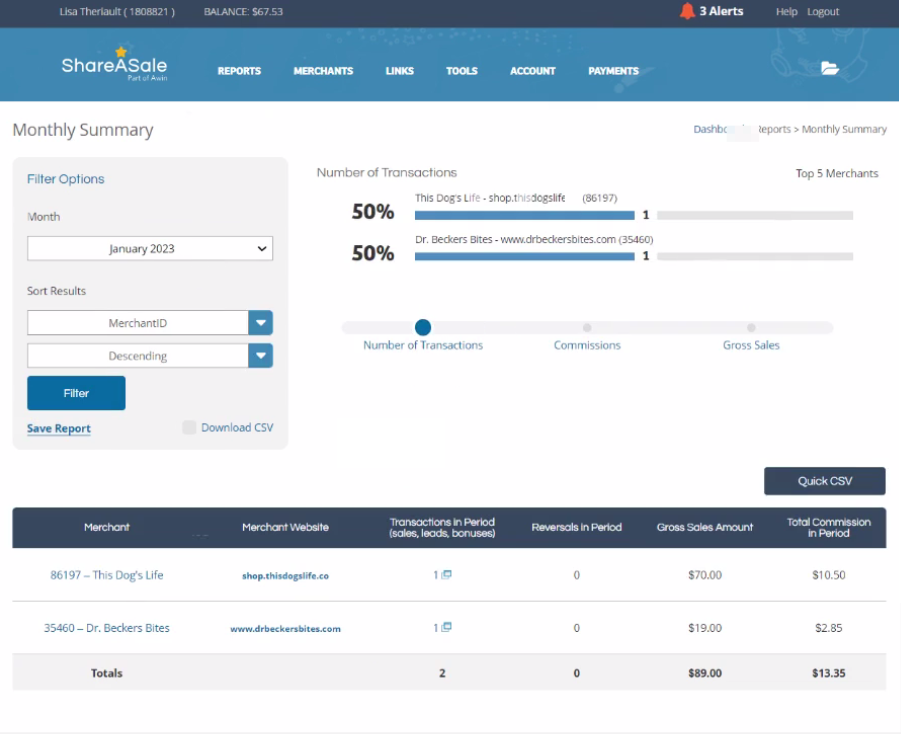Click the $89.00 total gross sales
Screen dimensions: 902x740
[705, 673]
